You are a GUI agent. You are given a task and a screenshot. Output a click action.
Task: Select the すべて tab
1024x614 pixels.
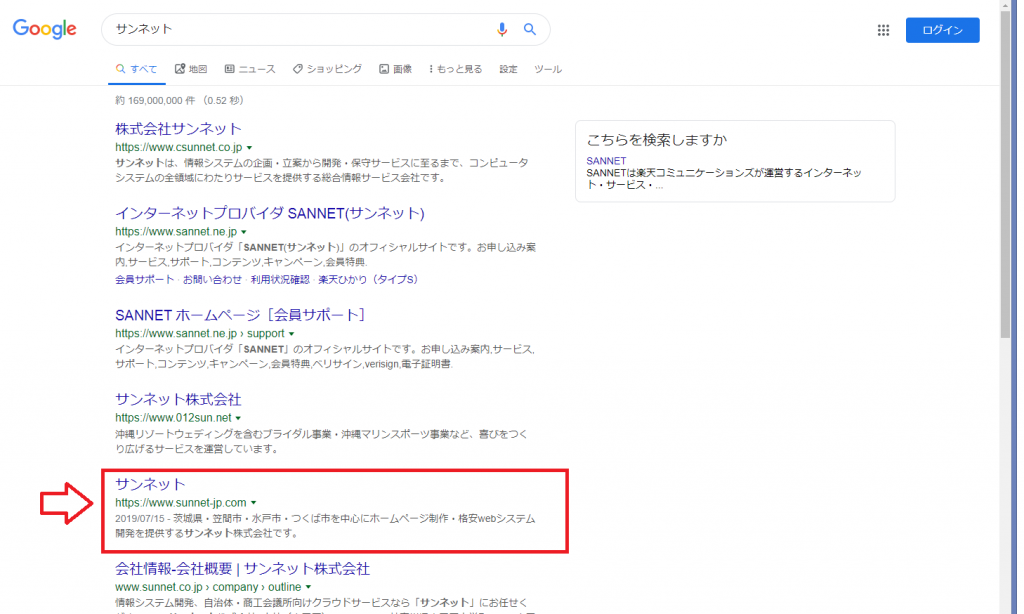136,69
